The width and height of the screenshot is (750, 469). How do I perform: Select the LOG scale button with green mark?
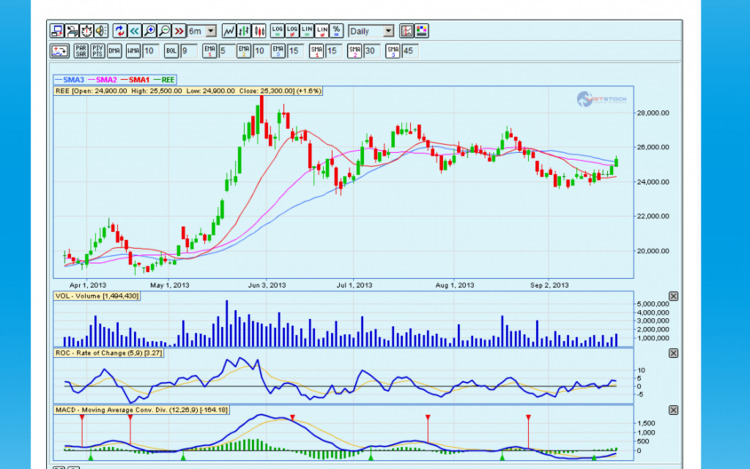click(x=277, y=31)
